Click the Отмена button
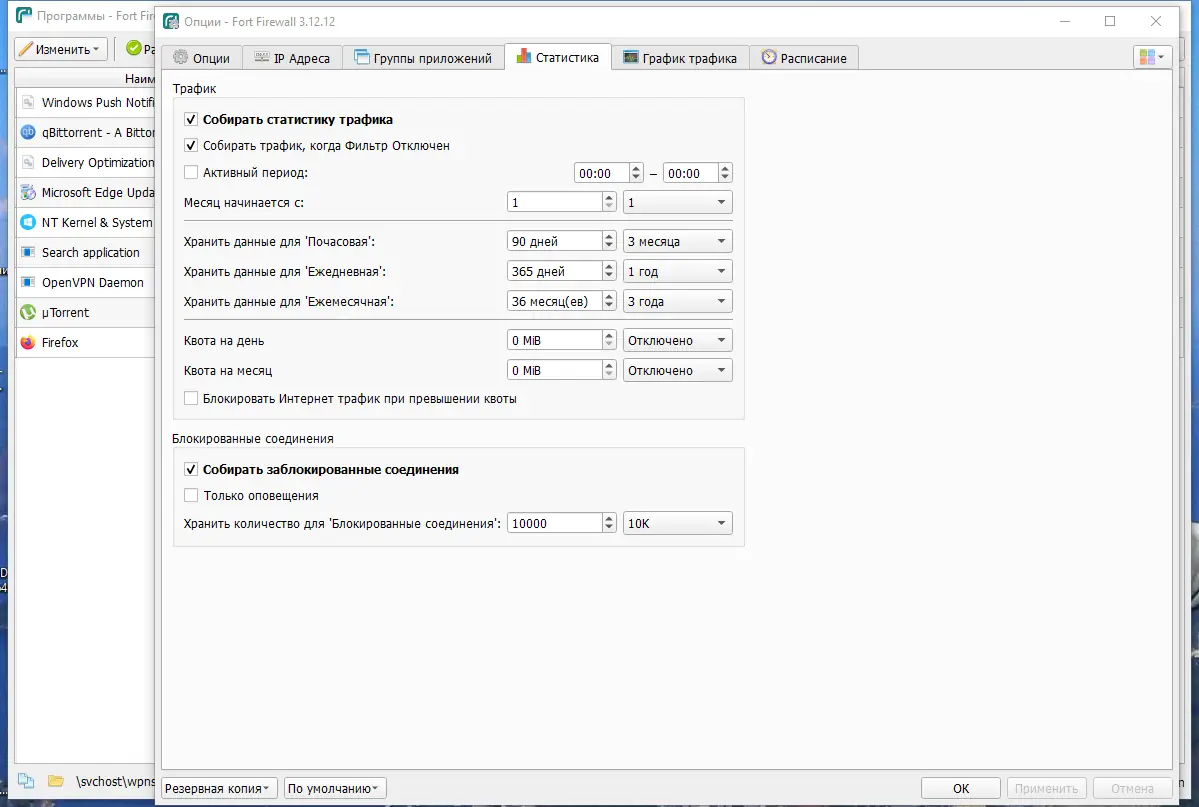This screenshot has width=1199, height=807. 1132,789
